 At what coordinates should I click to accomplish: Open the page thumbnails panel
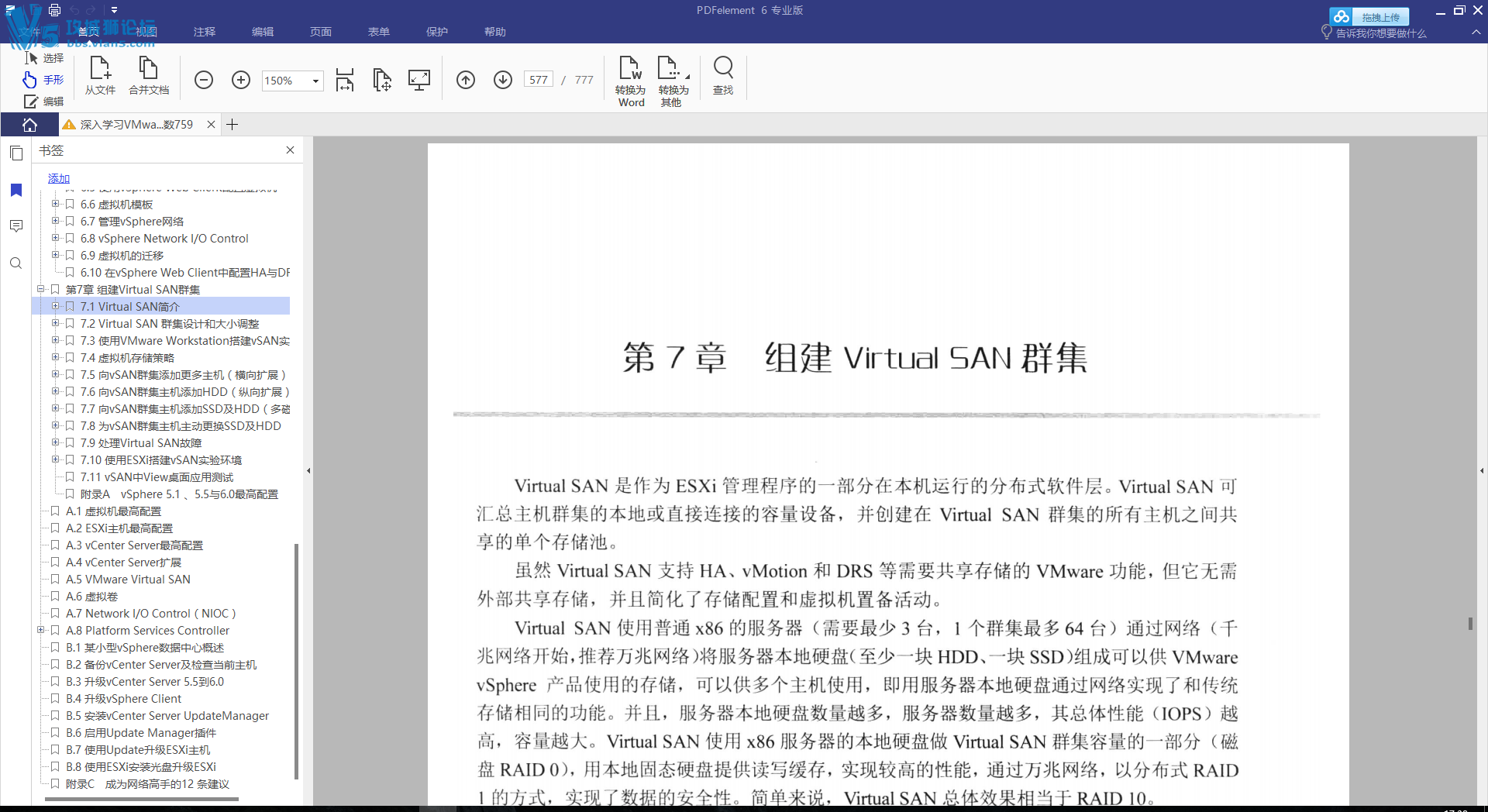tap(16, 153)
